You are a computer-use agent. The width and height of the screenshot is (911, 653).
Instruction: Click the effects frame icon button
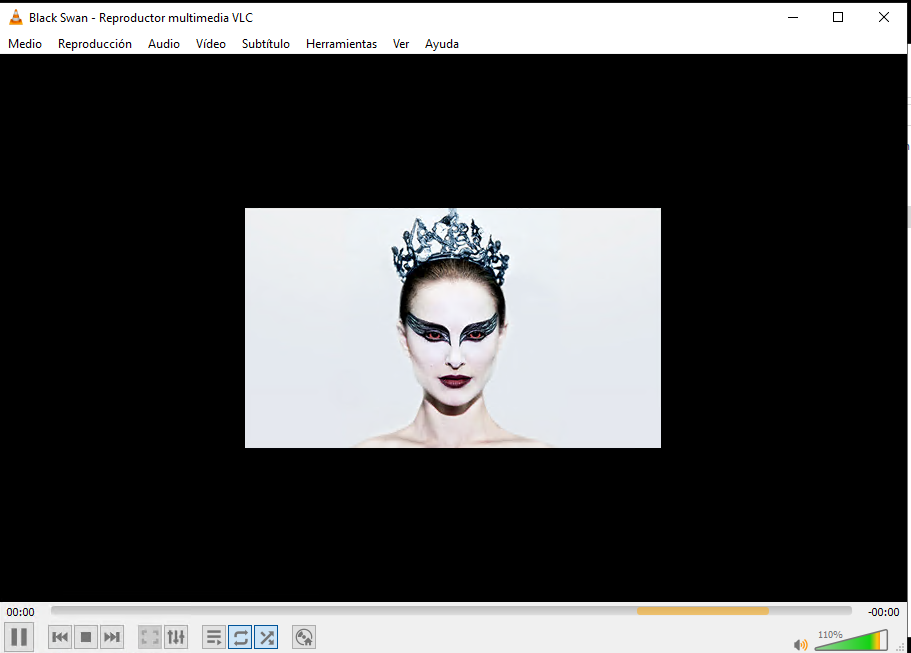point(304,637)
